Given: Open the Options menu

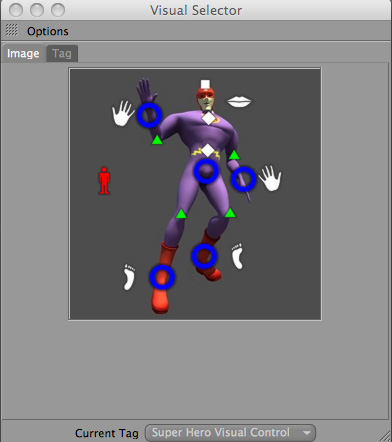Looking at the screenshot, I should coord(48,31).
